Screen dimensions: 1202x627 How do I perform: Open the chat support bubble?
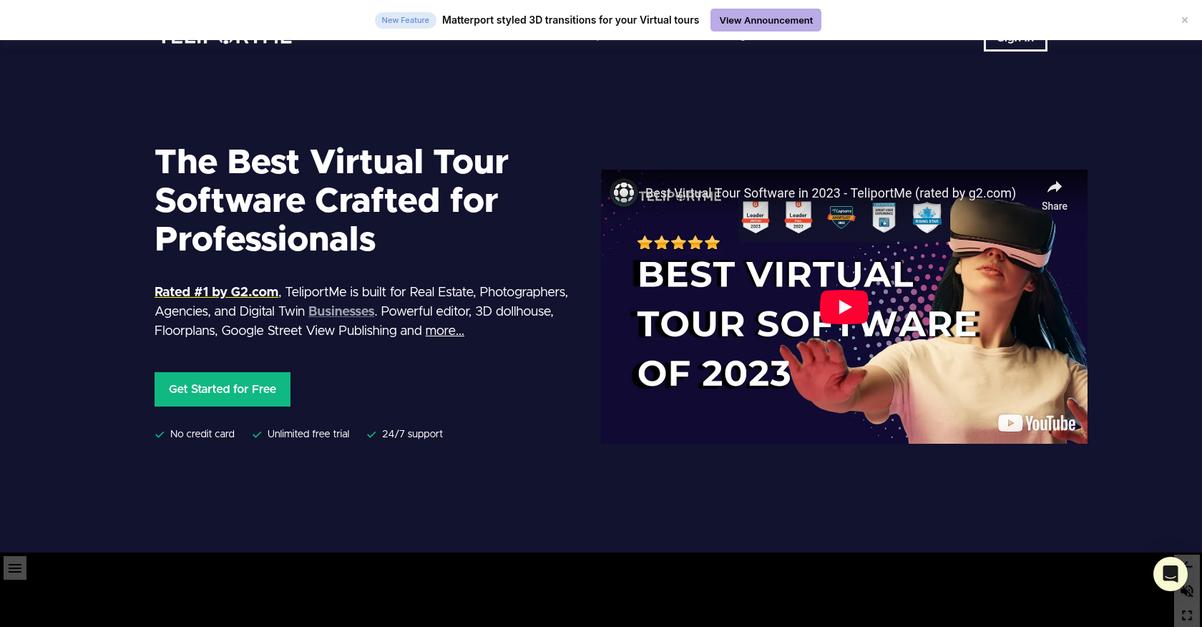(1170, 574)
